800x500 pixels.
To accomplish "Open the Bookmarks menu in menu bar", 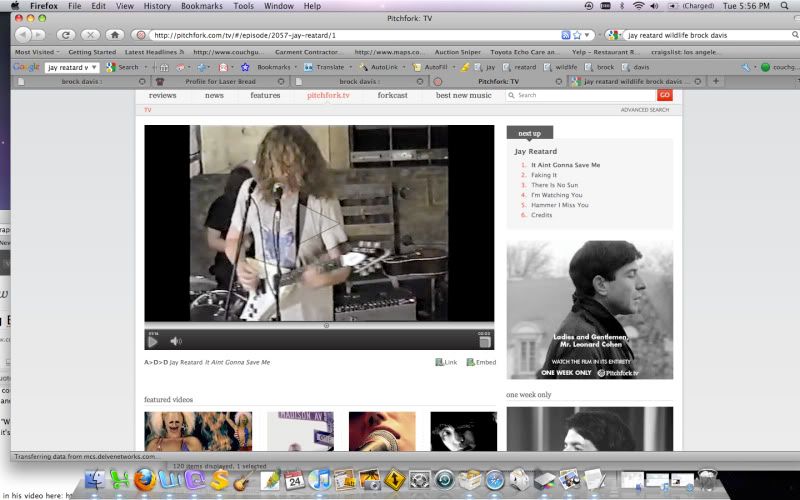I will (x=202, y=6).
